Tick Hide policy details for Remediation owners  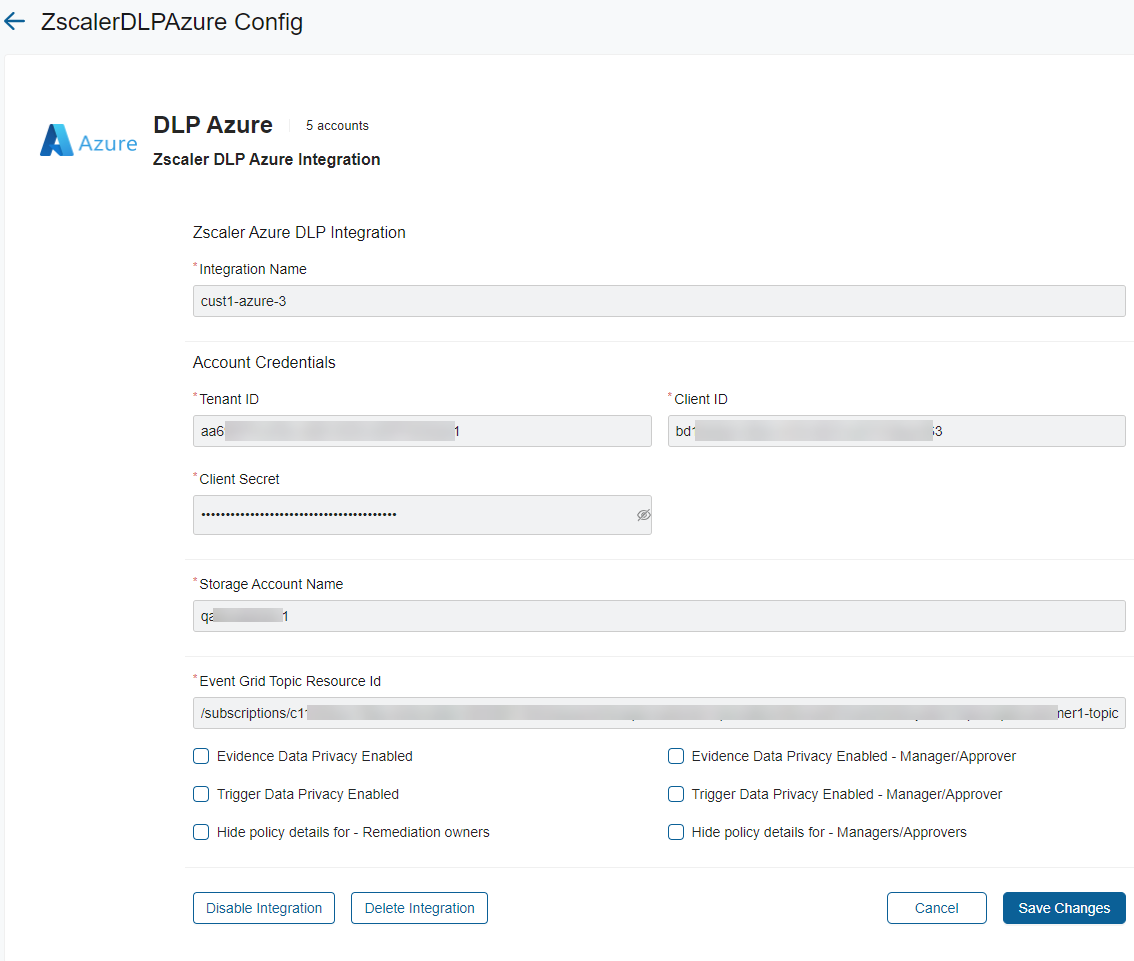pos(201,832)
